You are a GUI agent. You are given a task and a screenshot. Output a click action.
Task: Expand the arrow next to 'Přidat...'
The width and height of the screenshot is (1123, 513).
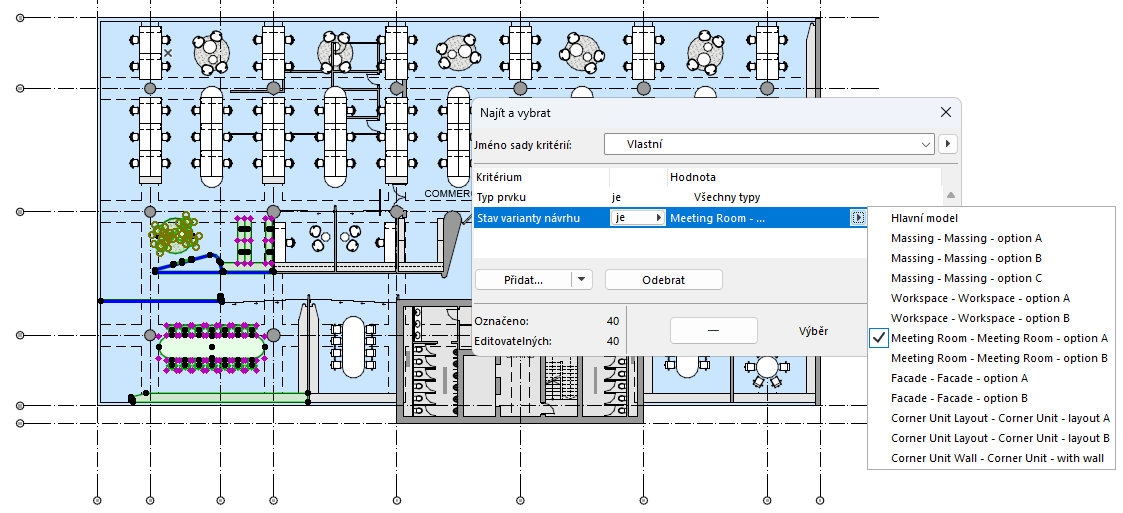click(x=582, y=279)
